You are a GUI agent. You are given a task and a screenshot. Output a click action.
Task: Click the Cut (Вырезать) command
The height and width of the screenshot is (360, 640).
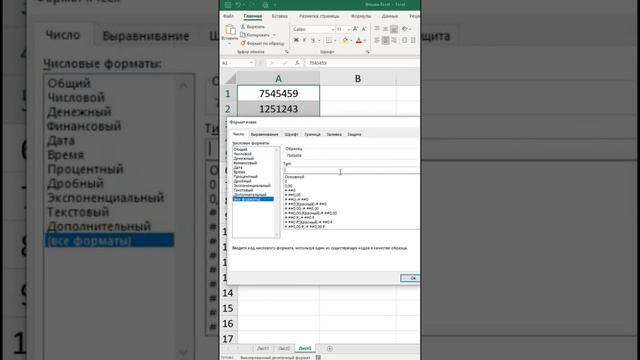tap(253, 27)
